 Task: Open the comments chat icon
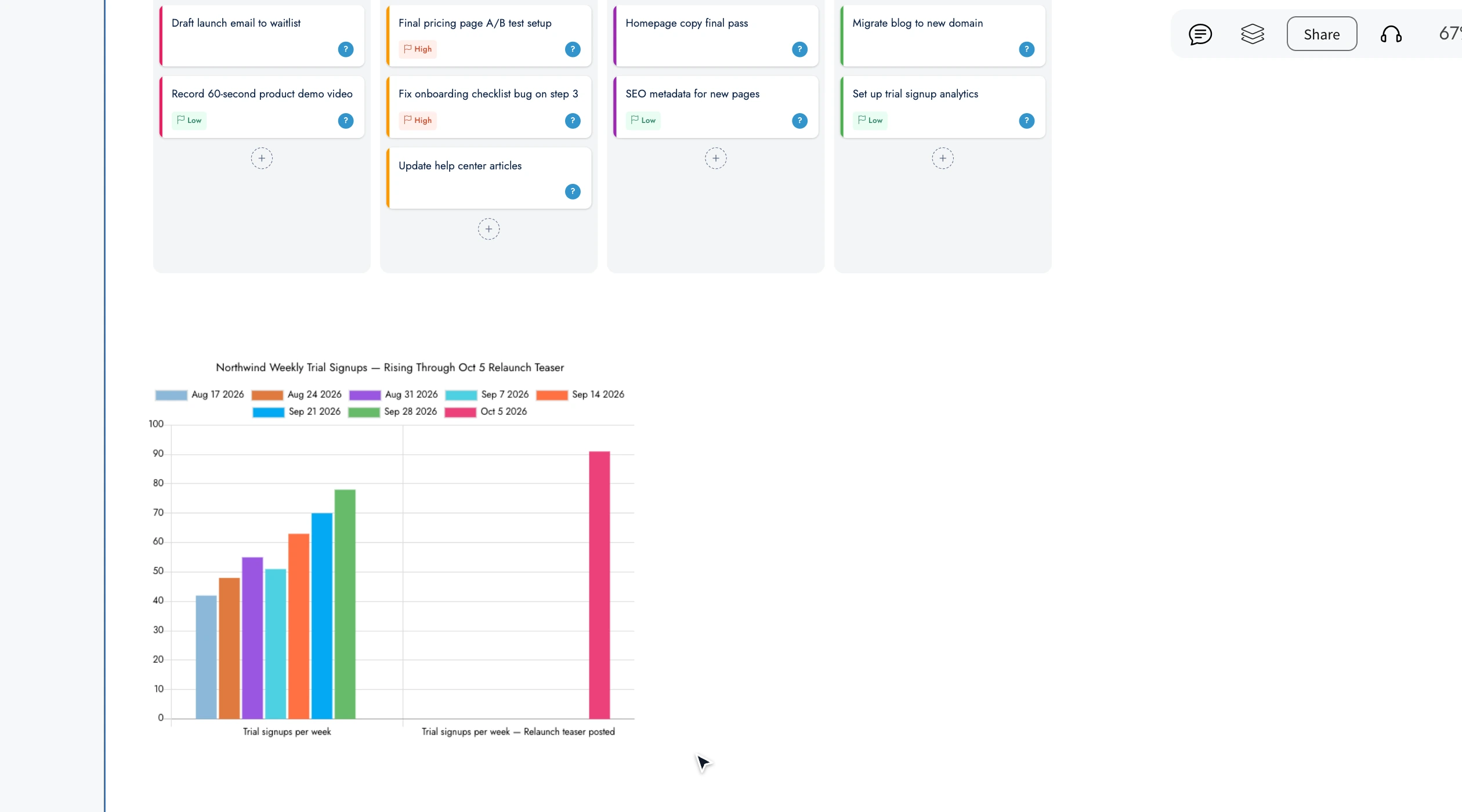point(1200,34)
